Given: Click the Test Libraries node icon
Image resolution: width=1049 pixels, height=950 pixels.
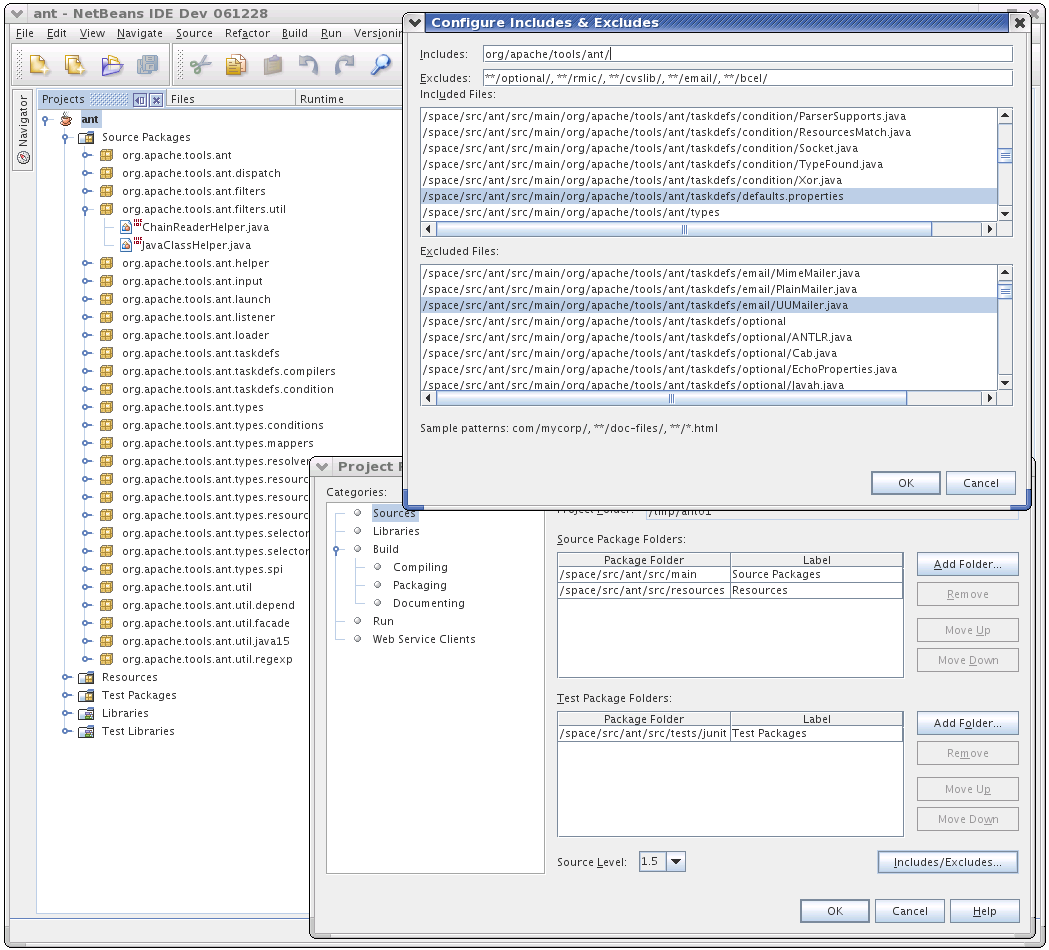Looking at the screenshot, I should 86,731.
